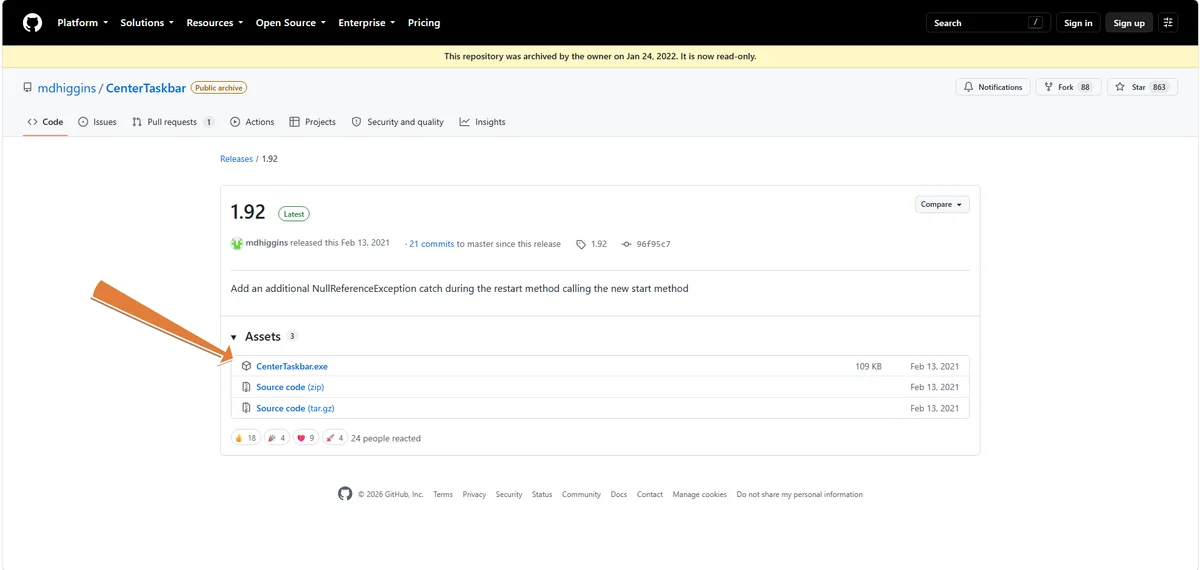The image size is (1200, 570).
Task: Open the CenterTaskbar repository link
Action: coord(146,88)
